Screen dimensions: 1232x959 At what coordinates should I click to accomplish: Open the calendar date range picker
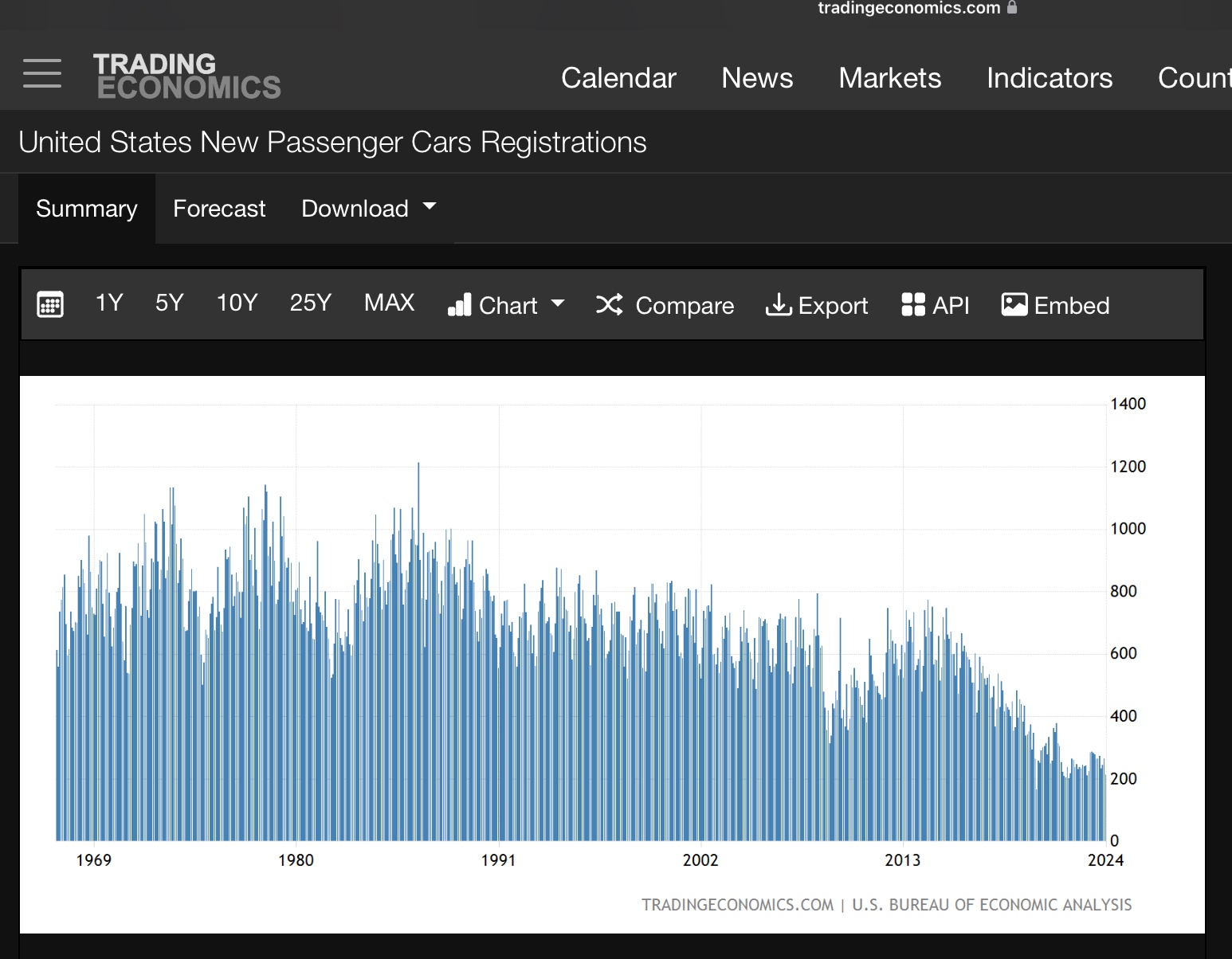(50, 304)
